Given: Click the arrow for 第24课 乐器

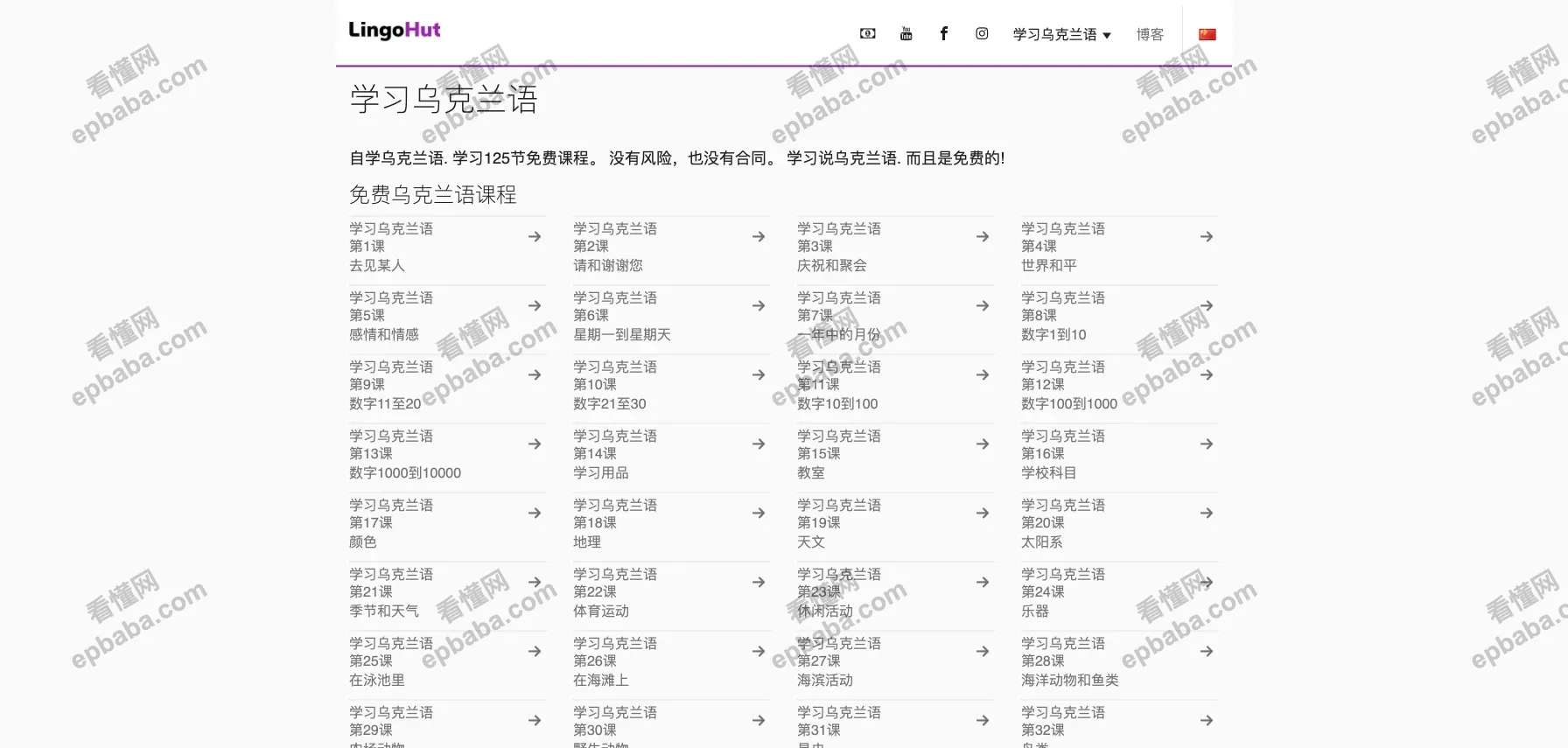Looking at the screenshot, I should coord(1207,582).
